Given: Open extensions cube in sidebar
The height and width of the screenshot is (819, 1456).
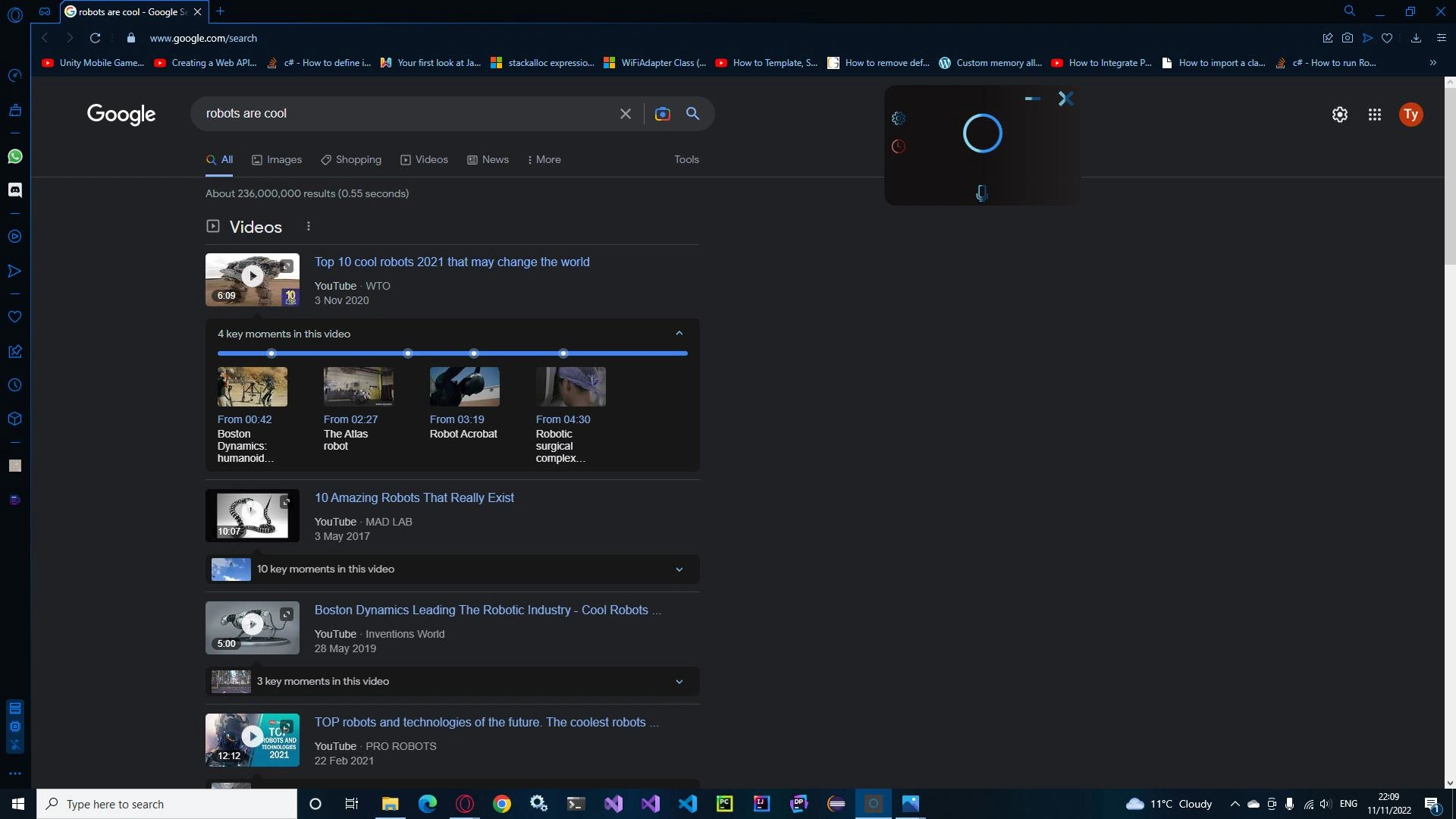Looking at the screenshot, I should 14,419.
